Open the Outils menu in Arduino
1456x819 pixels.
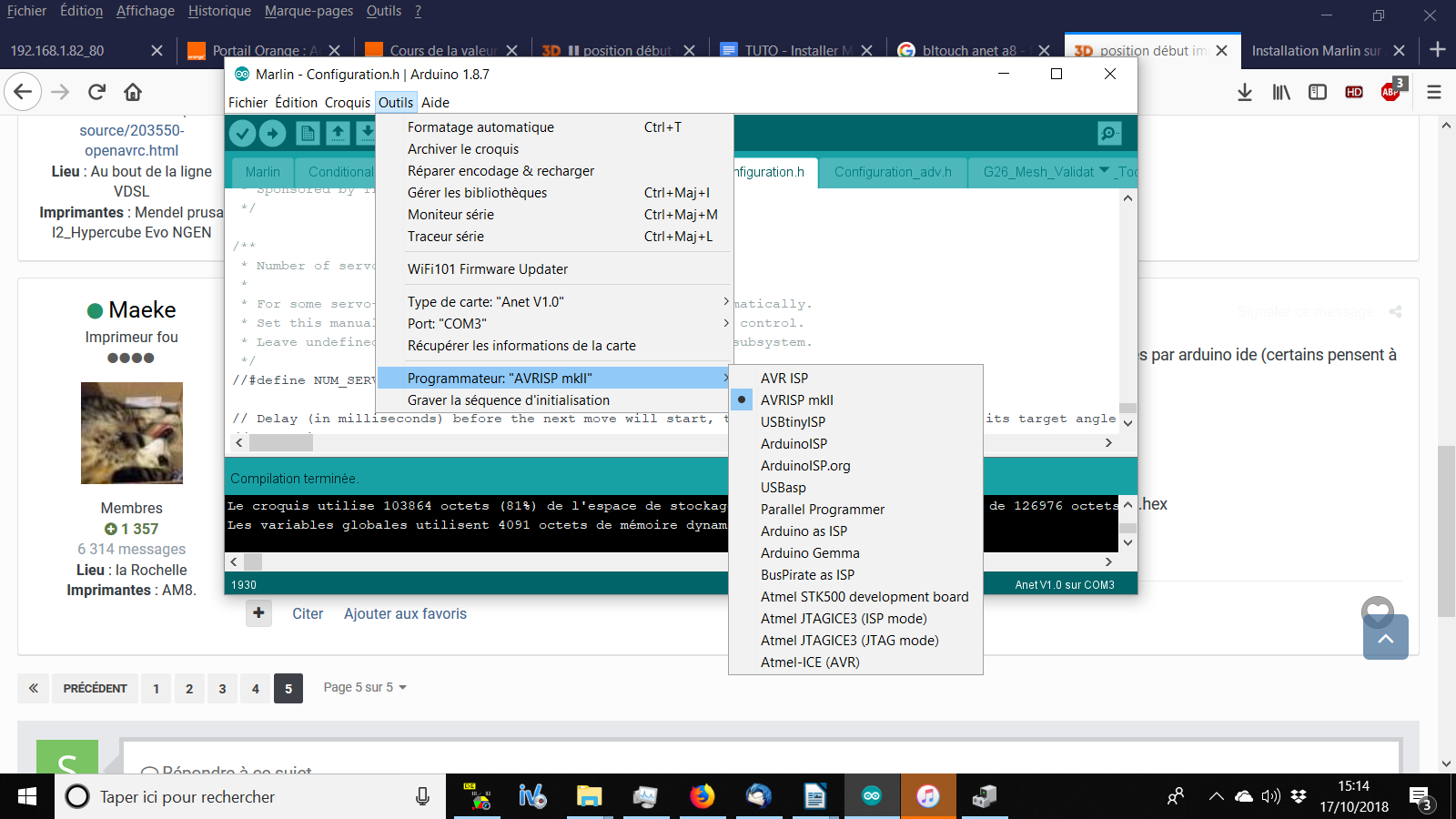(x=396, y=103)
